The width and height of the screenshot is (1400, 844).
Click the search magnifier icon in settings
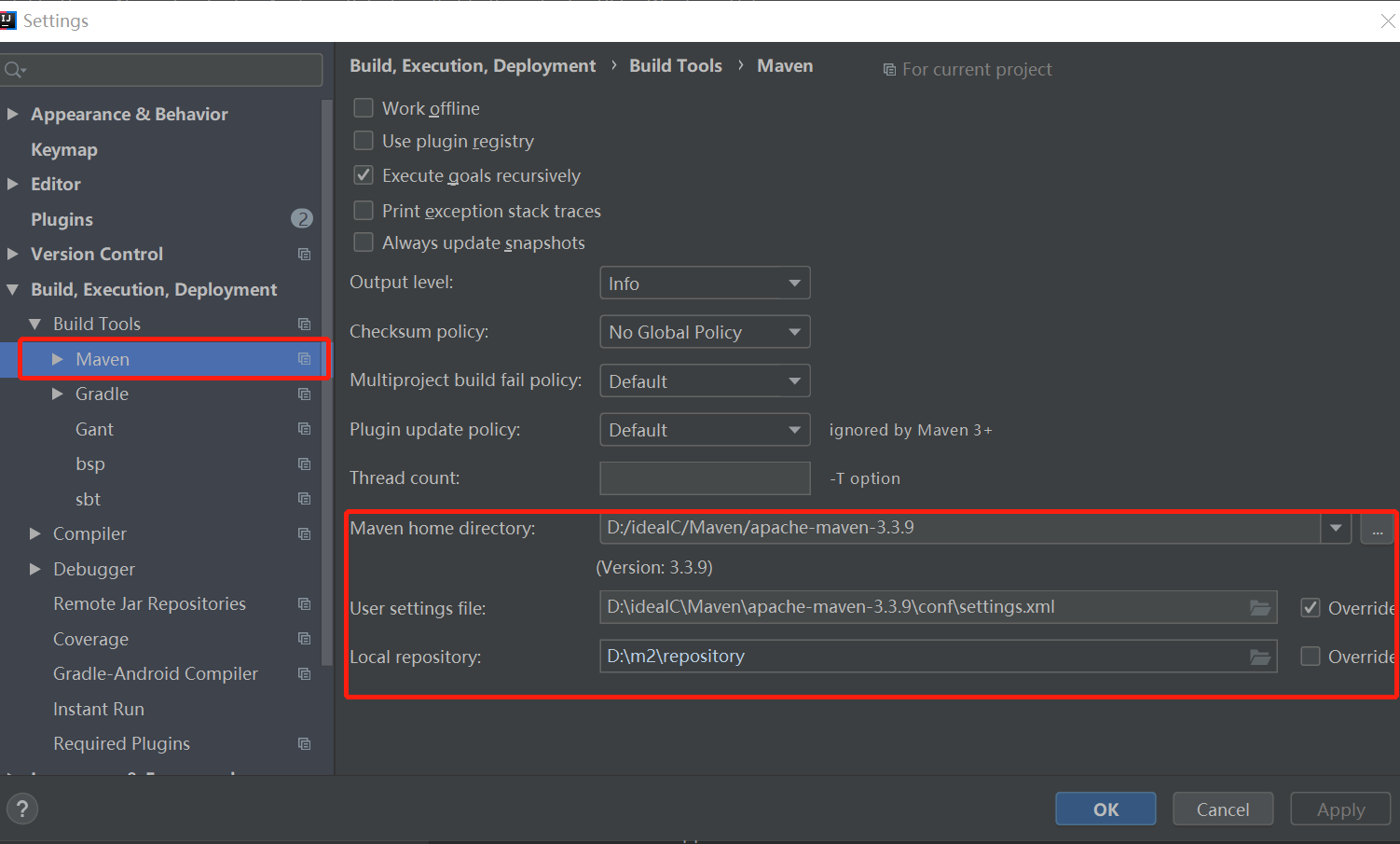[14, 70]
